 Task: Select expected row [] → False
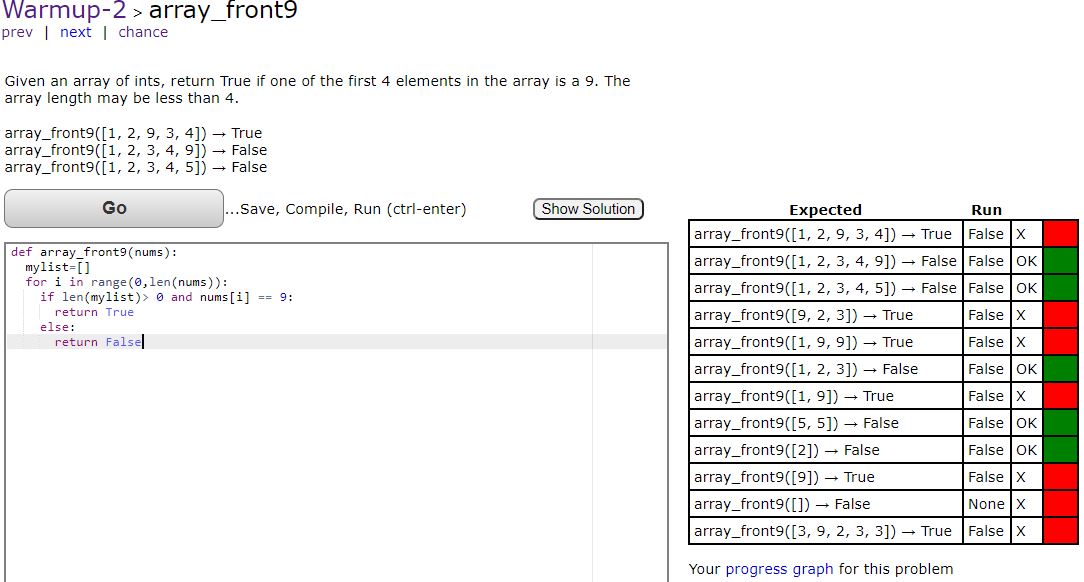[825, 504]
